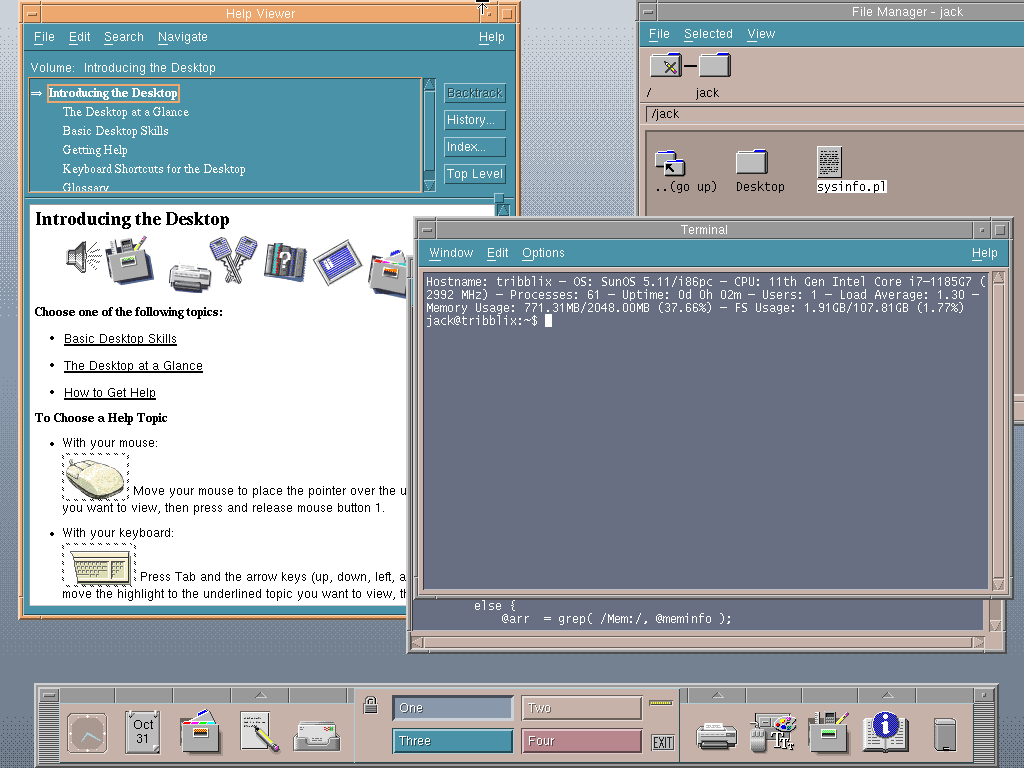Viewport: 1024px width, 768px height.
Task: Launch File Manager from front panel drawer icon
Action: [201, 733]
